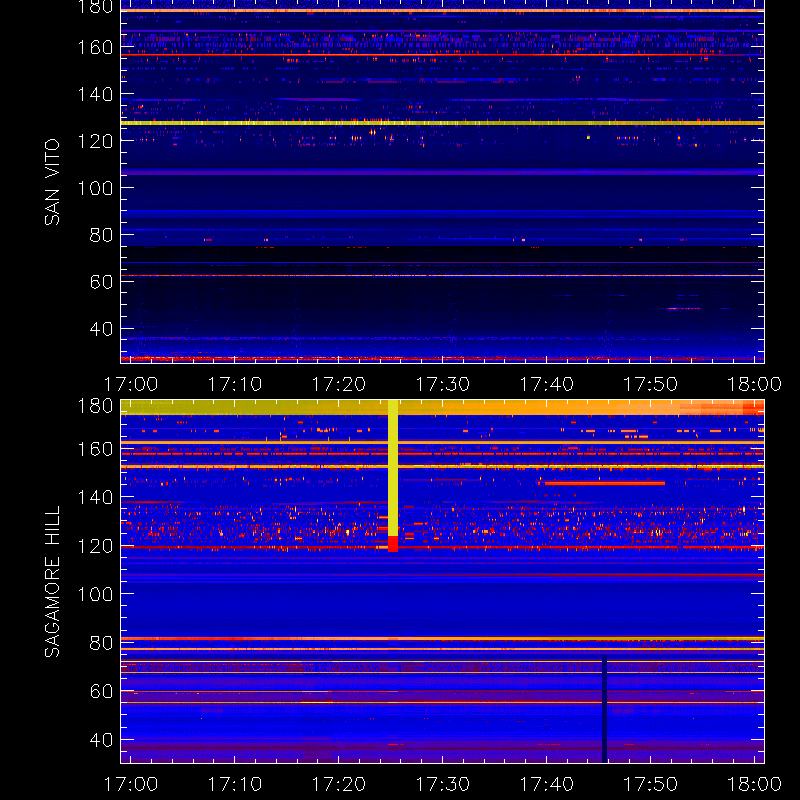Select the 60 label on San Vito axis

coord(101,282)
